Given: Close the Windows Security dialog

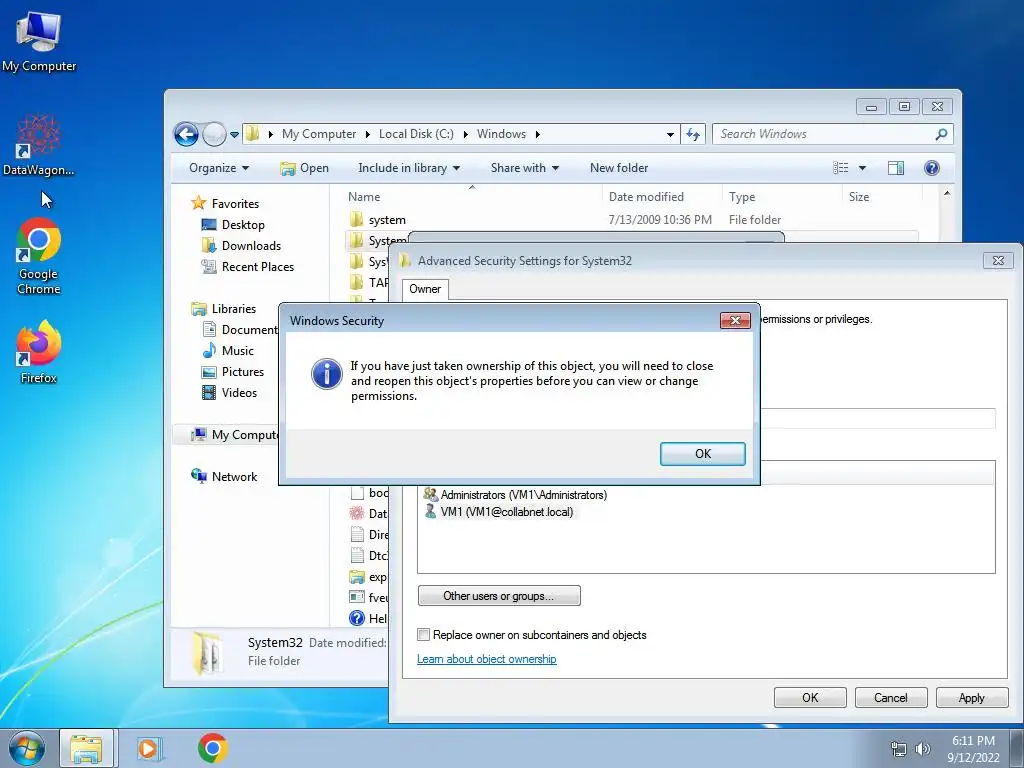Looking at the screenshot, I should (735, 320).
